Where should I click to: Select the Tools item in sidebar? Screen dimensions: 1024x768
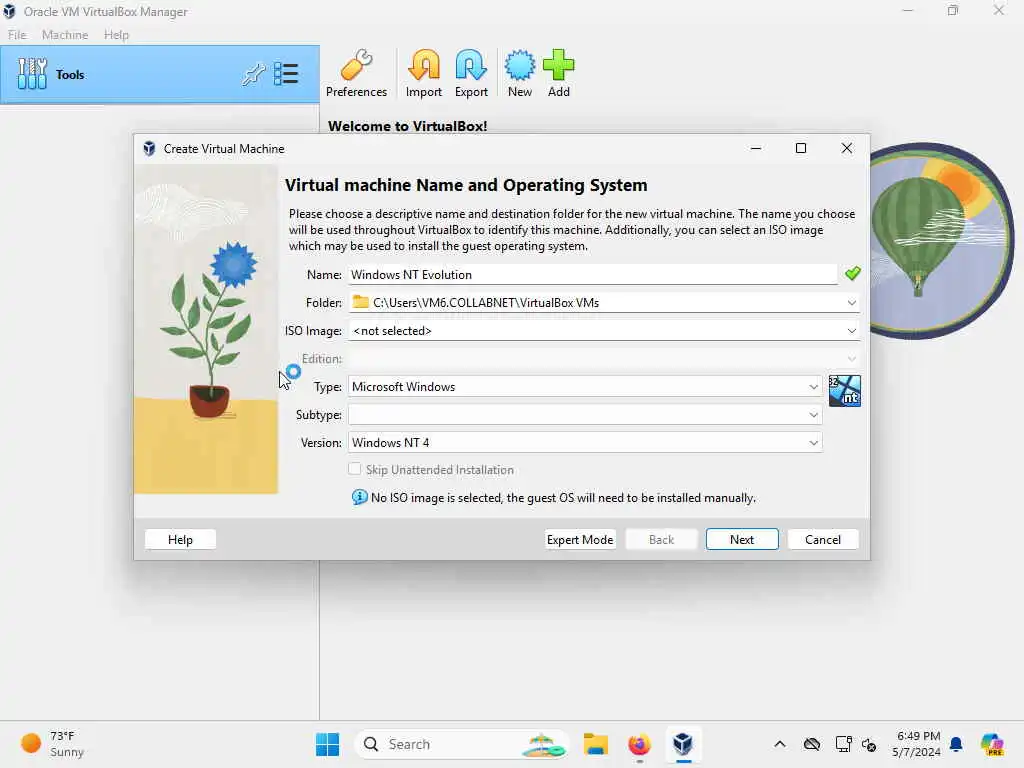[160, 74]
